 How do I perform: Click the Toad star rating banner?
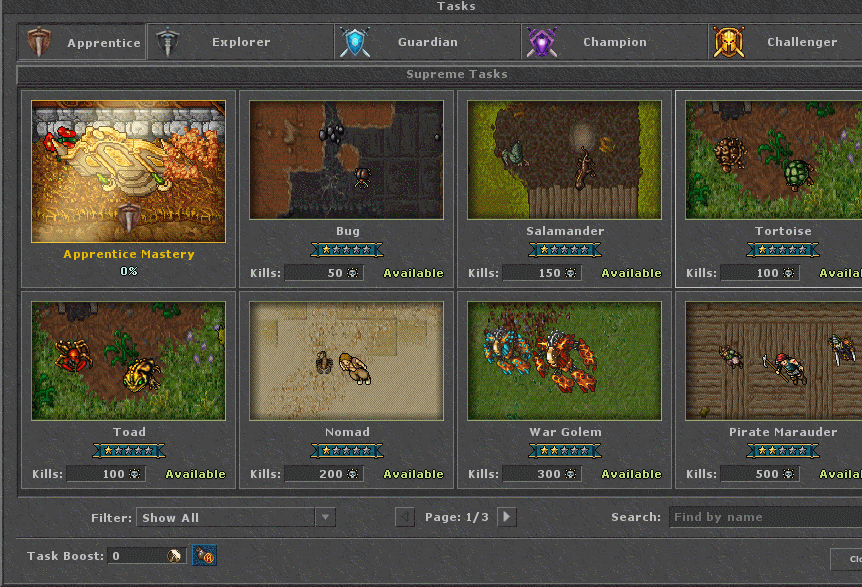click(129, 451)
